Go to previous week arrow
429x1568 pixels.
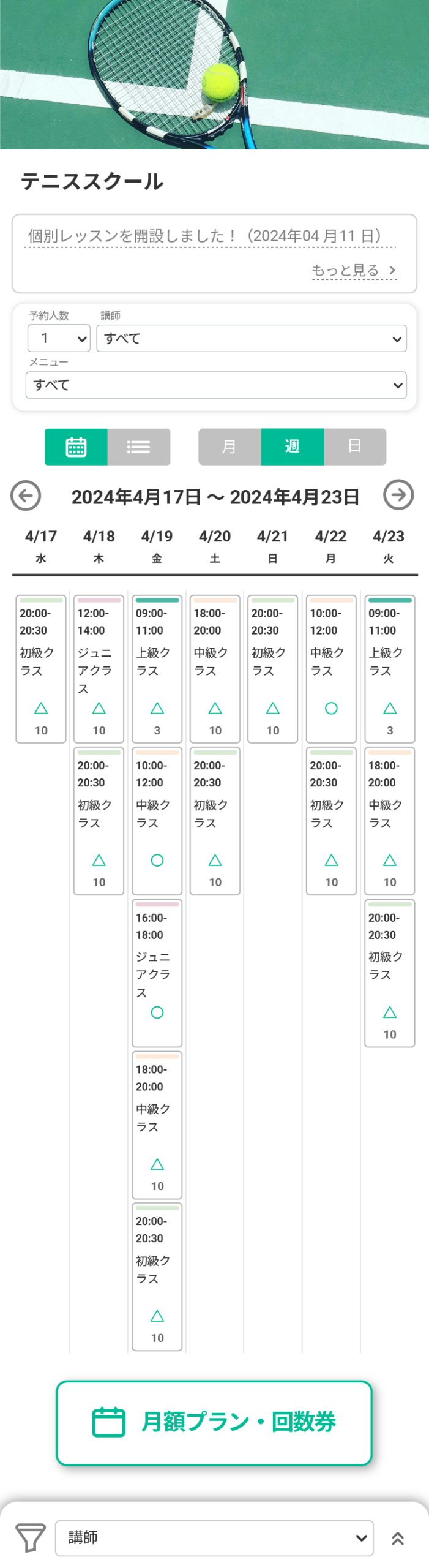26,496
